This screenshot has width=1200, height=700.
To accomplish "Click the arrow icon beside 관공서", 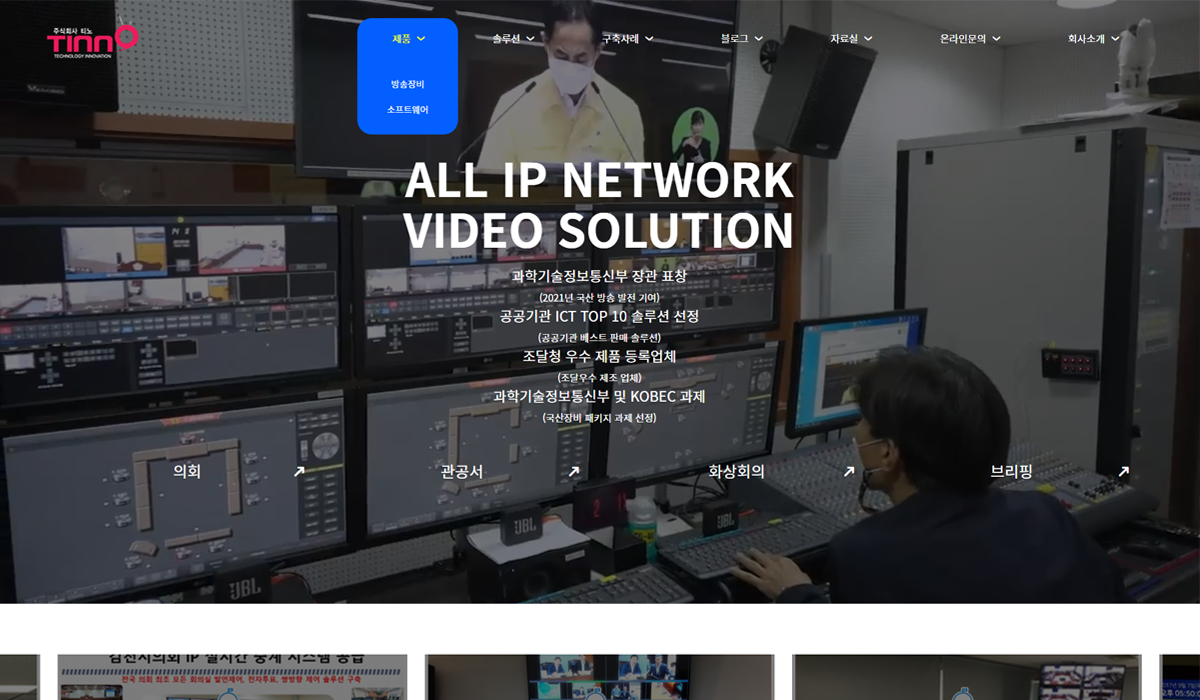I will coord(574,472).
